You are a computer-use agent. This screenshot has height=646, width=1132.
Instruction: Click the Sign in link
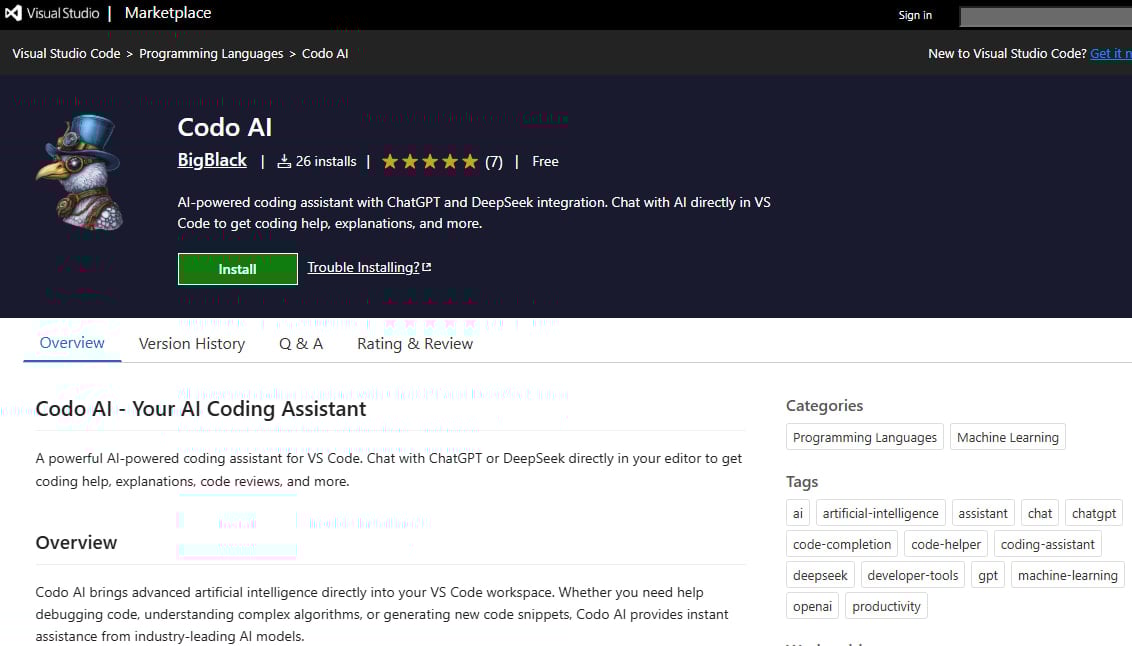click(x=914, y=15)
